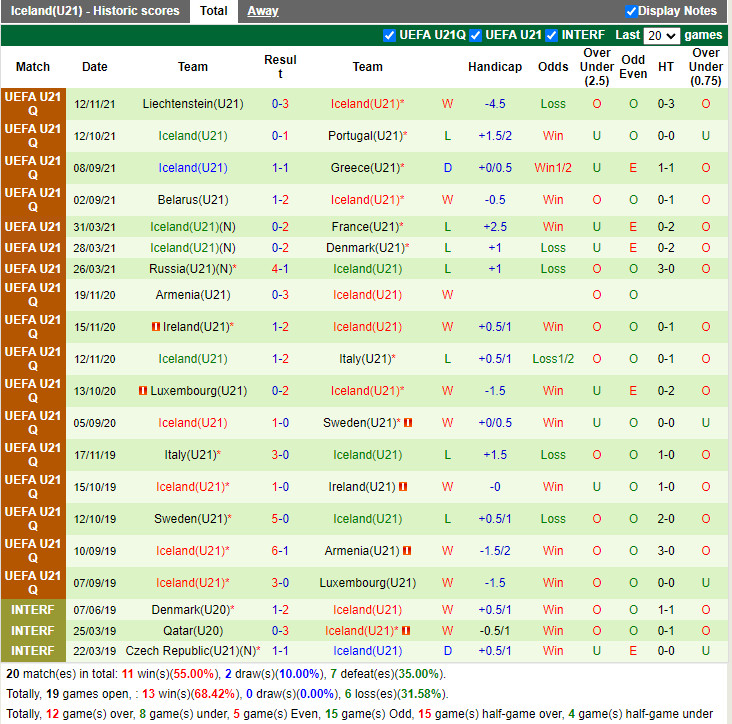Viewport: 732px width, 724px height.
Task: Open the Last games count dropdown
Action: click(661, 35)
